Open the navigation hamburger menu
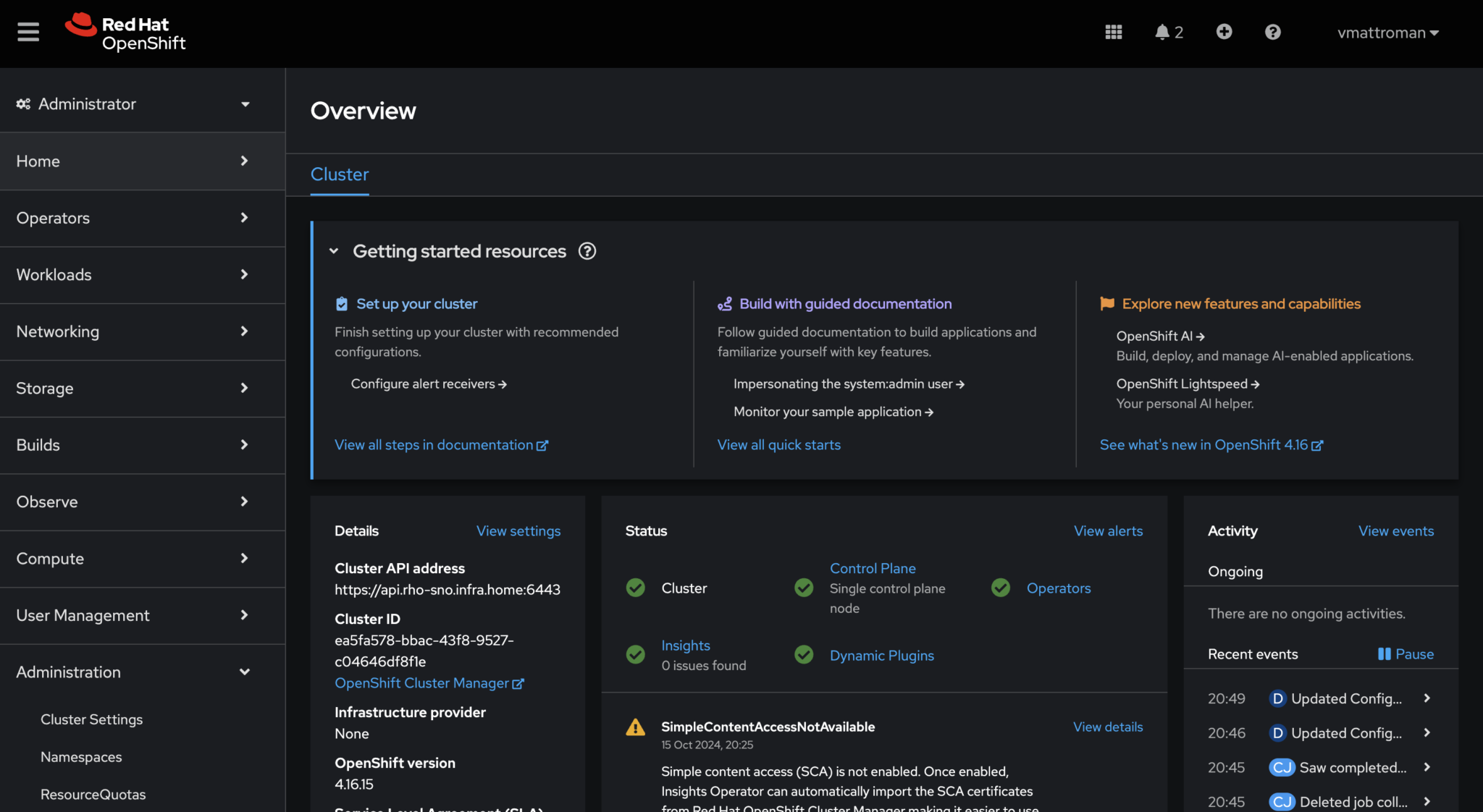This screenshot has height=812, width=1483. (x=28, y=32)
